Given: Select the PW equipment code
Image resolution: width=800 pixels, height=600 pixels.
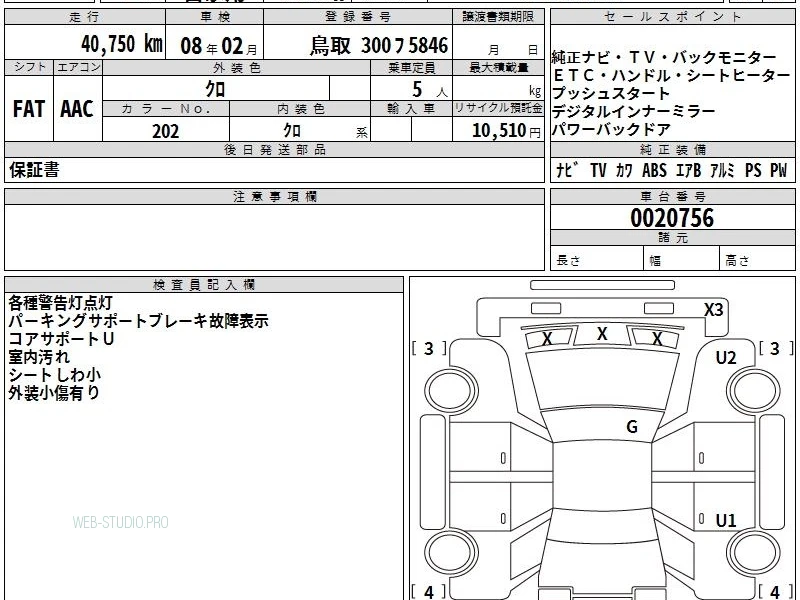Looking at the screenshot, I should [779, 170].
